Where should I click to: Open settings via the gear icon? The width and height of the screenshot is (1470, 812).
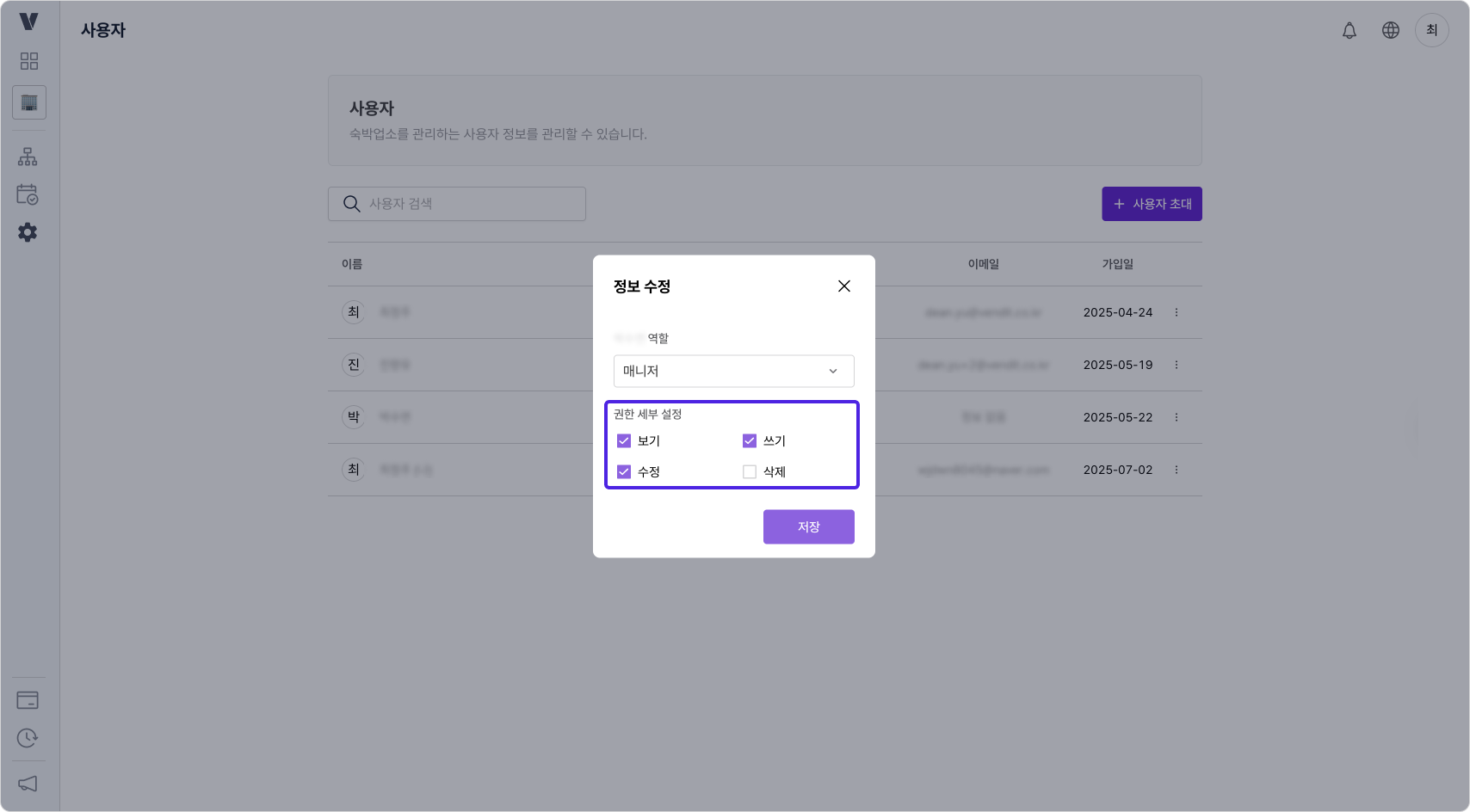click(x=28, y=233)
